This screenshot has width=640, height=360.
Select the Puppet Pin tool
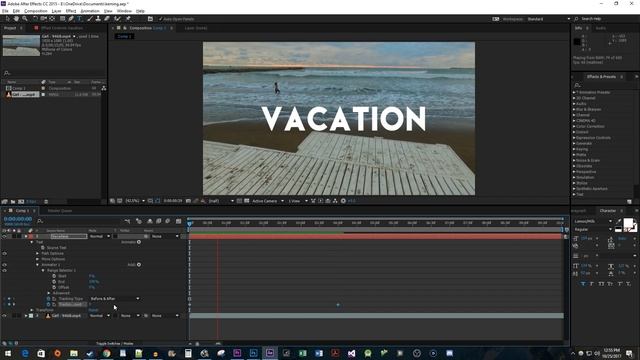click(x=128, y=19)
